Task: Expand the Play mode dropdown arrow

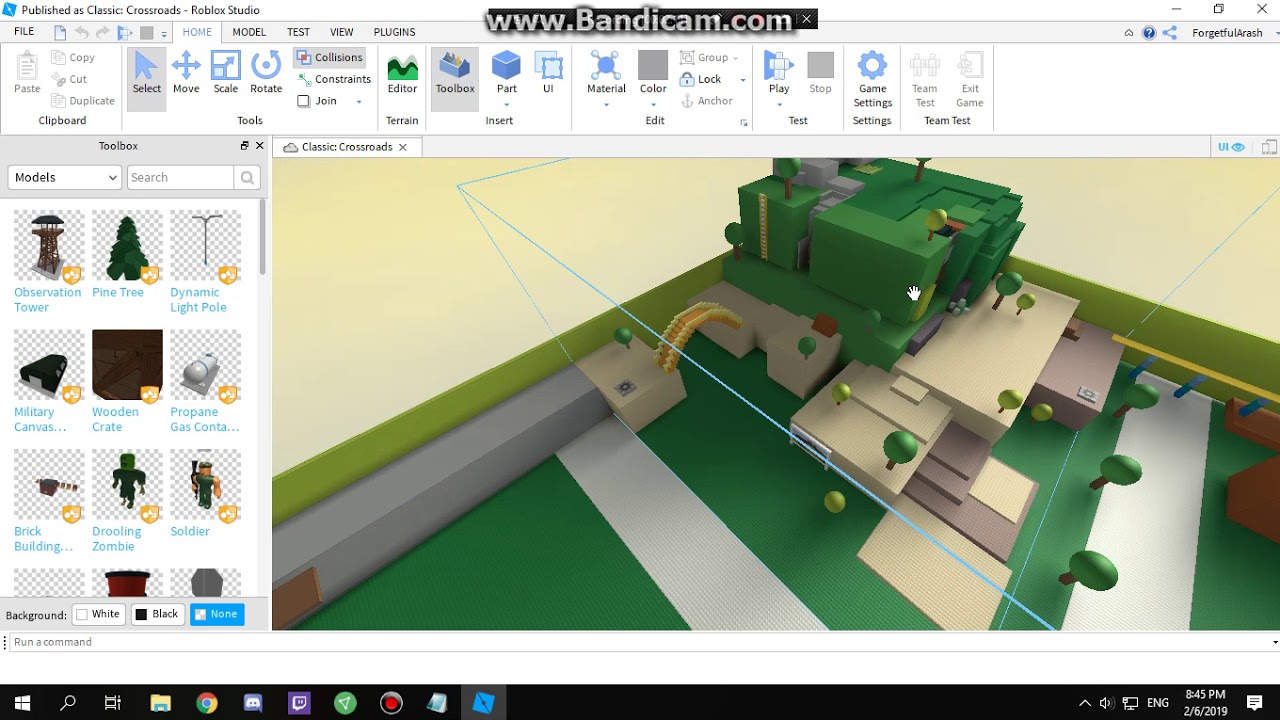Action: coord(779,104)
